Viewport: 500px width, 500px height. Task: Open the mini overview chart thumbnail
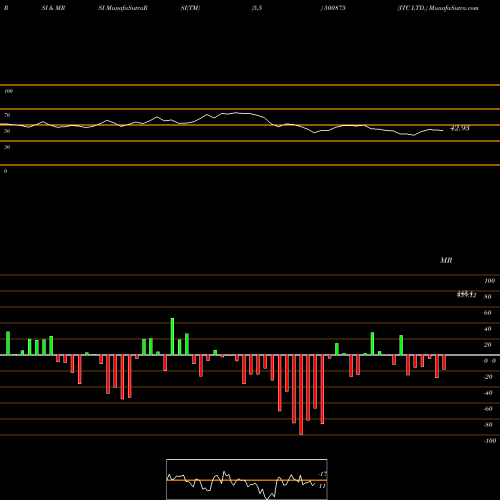(x=247, y=479)
